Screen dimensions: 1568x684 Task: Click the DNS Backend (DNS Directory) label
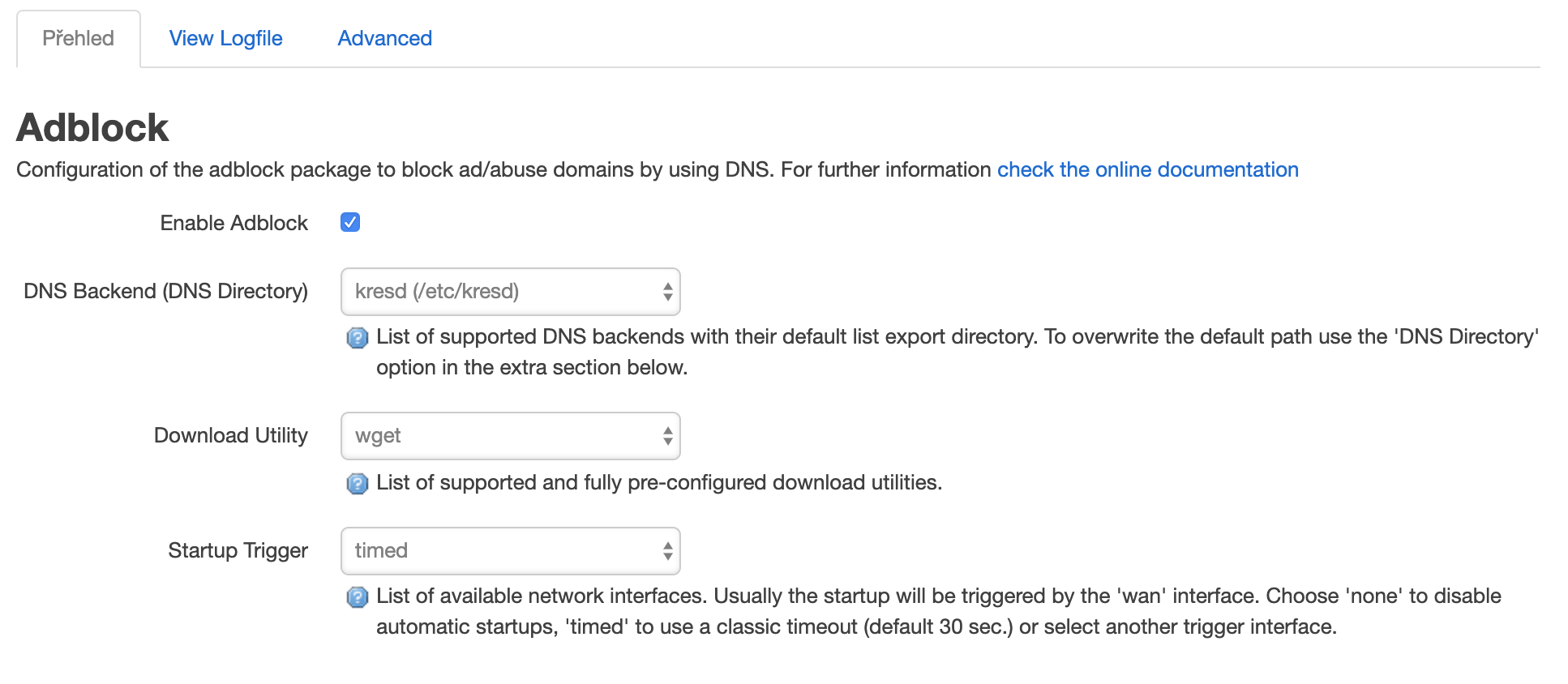(x=165, y=291)
